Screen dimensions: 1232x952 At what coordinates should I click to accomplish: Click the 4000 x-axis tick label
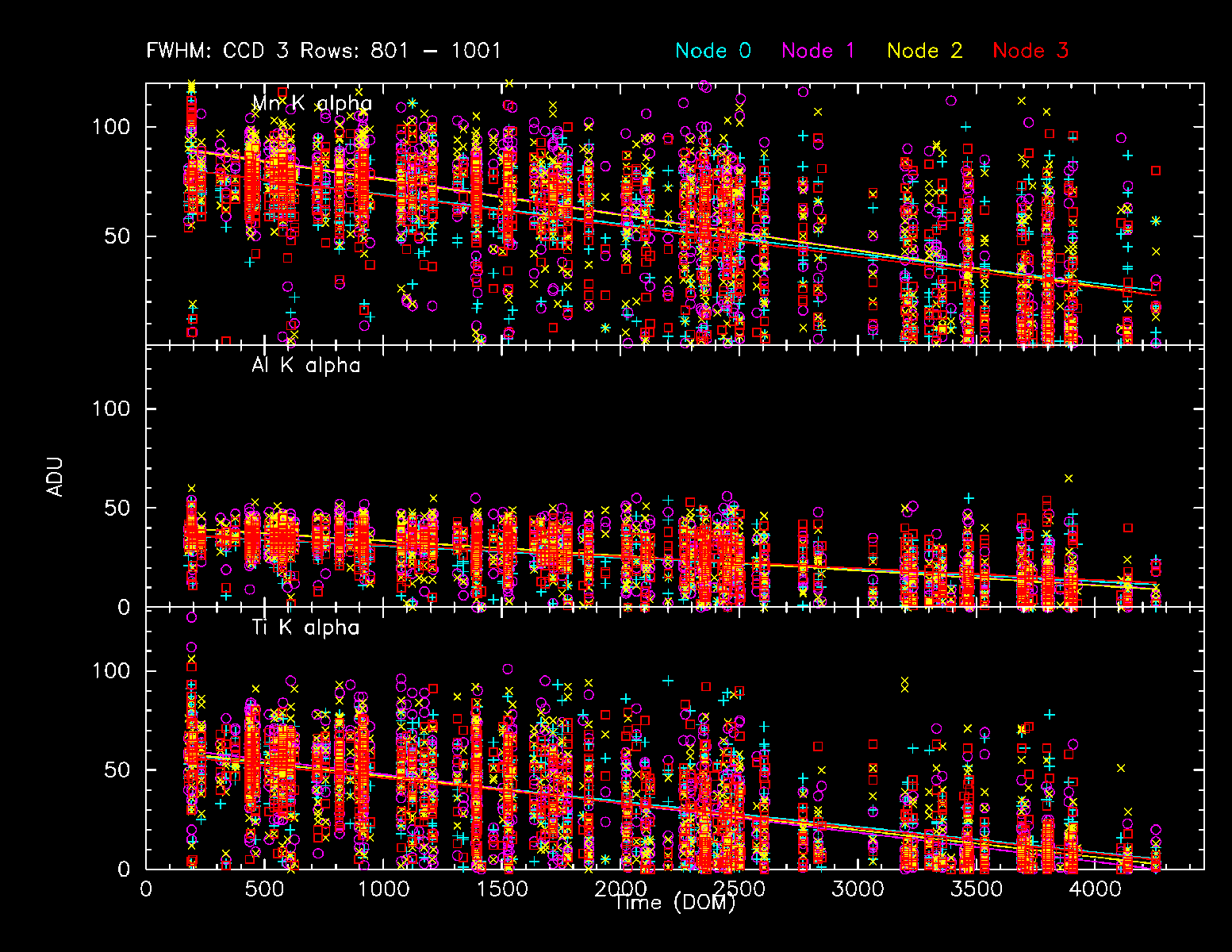(x=1096, y=889)
